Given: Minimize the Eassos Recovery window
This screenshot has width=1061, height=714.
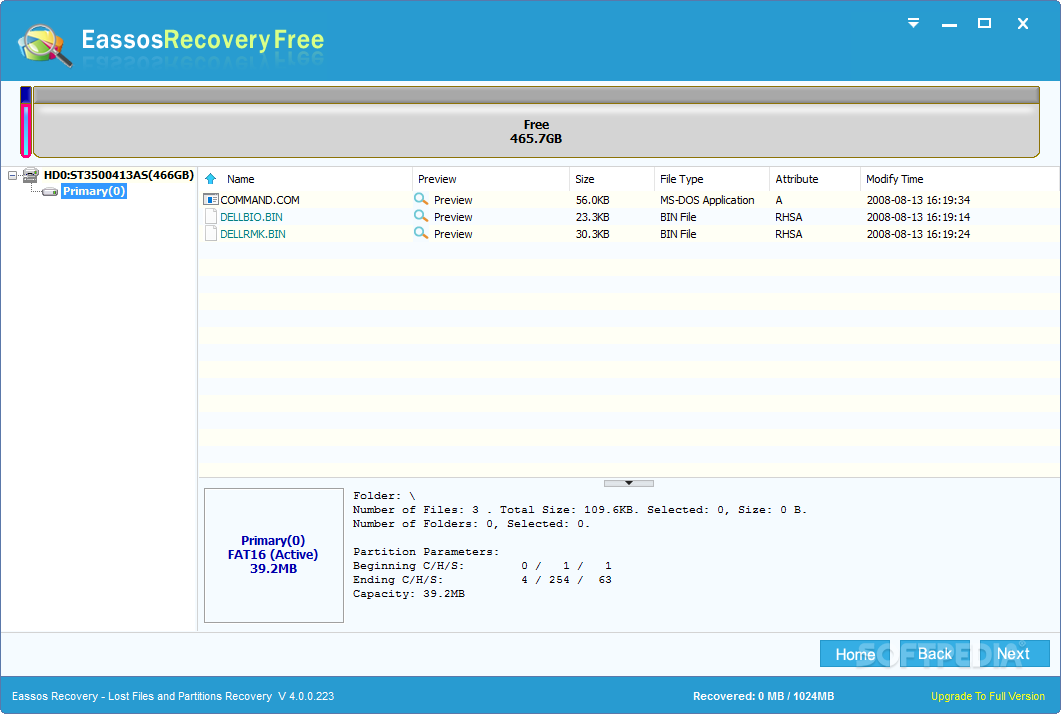Looking at the screenshot, I should [x=949, y=24].
